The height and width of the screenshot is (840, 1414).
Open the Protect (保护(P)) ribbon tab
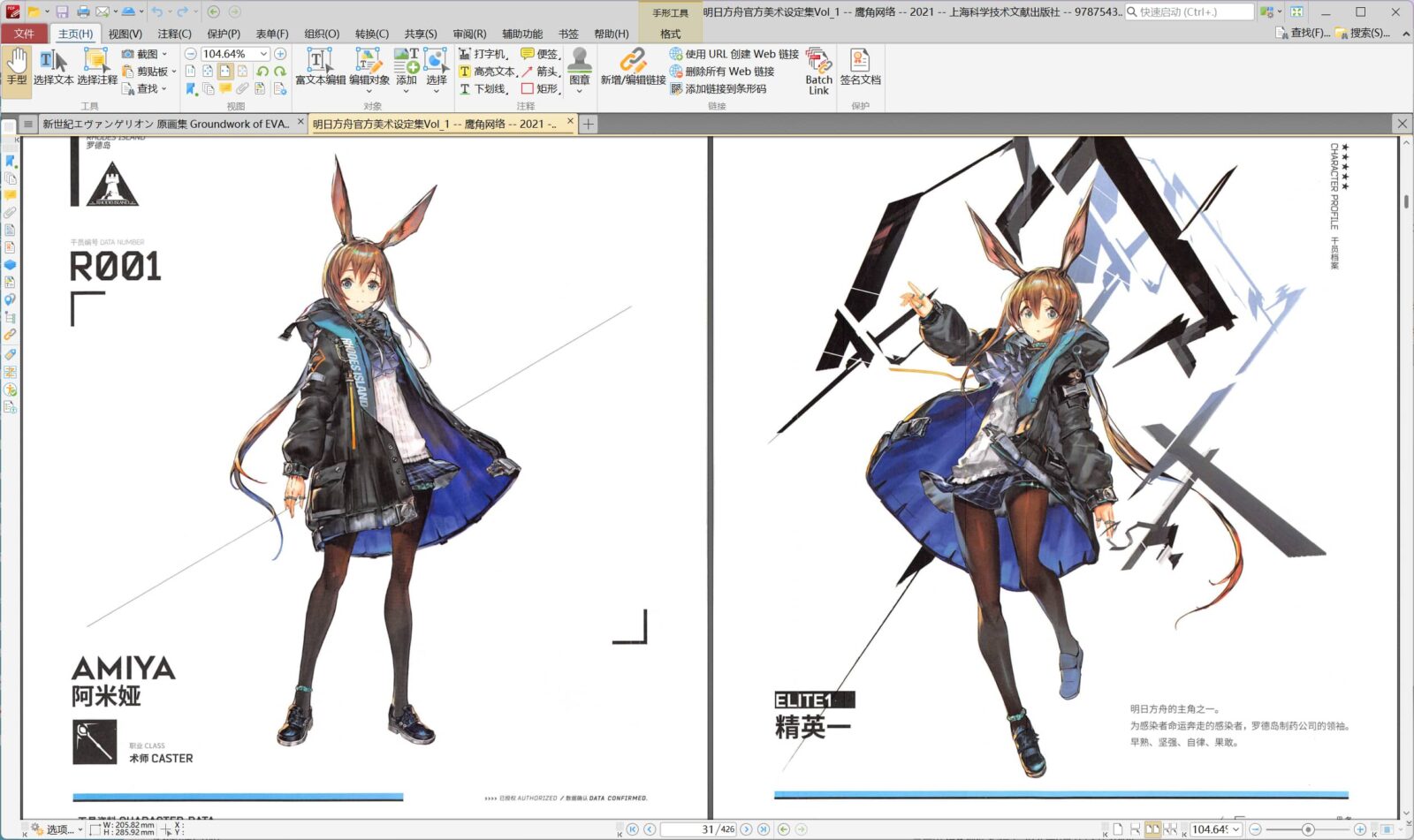point(224,34)
